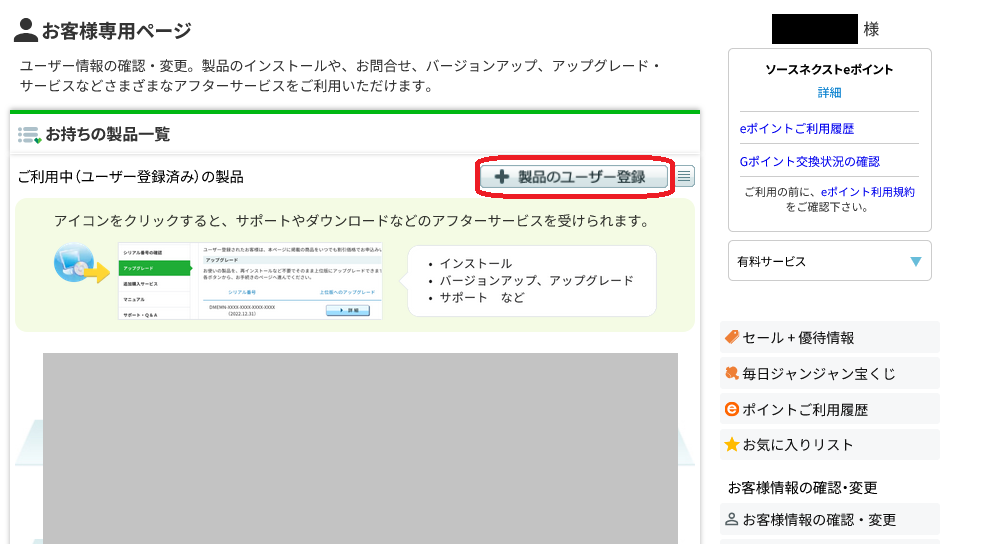This screenshot has height=544, width=983.
Task: Select the star icon beside お気に入りリスト
Action: coord(731,445)
